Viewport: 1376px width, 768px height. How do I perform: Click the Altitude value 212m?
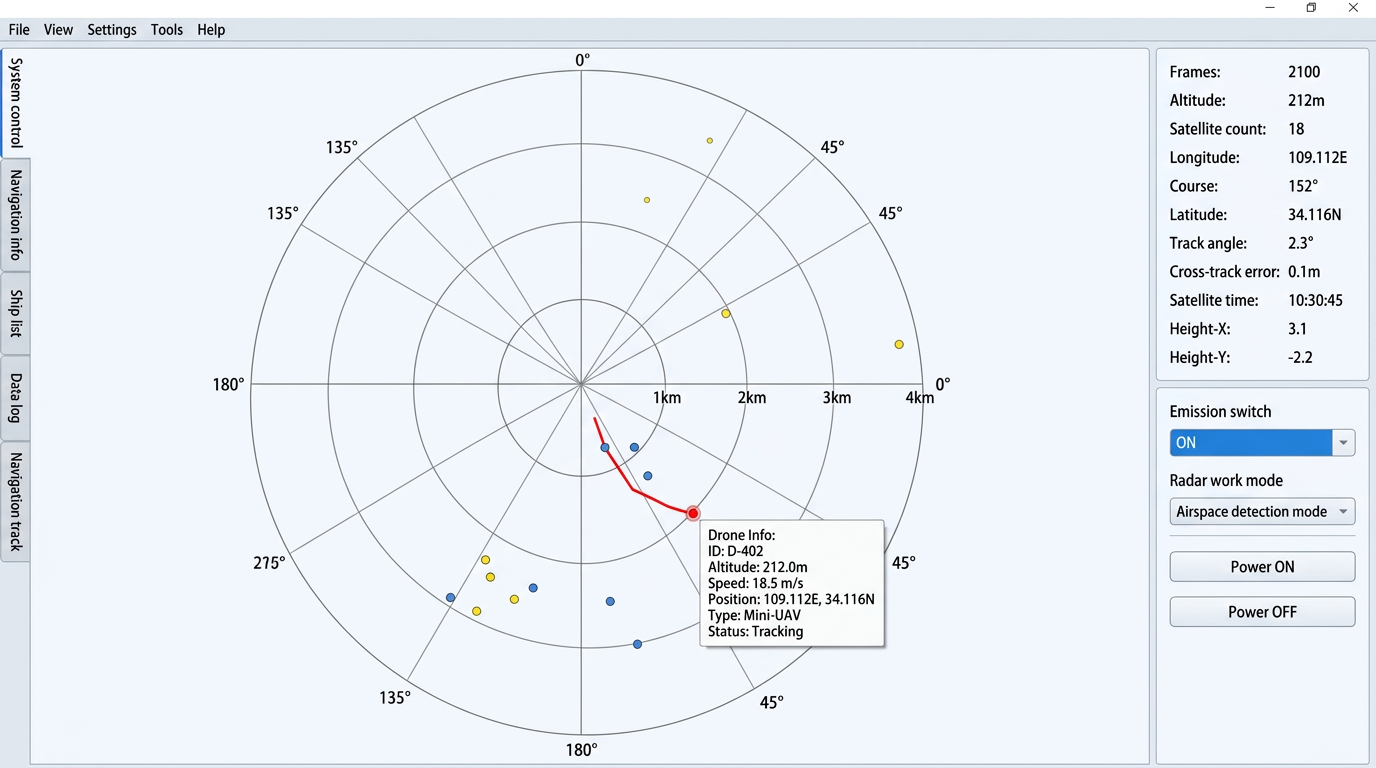(x=1306, y=100)
